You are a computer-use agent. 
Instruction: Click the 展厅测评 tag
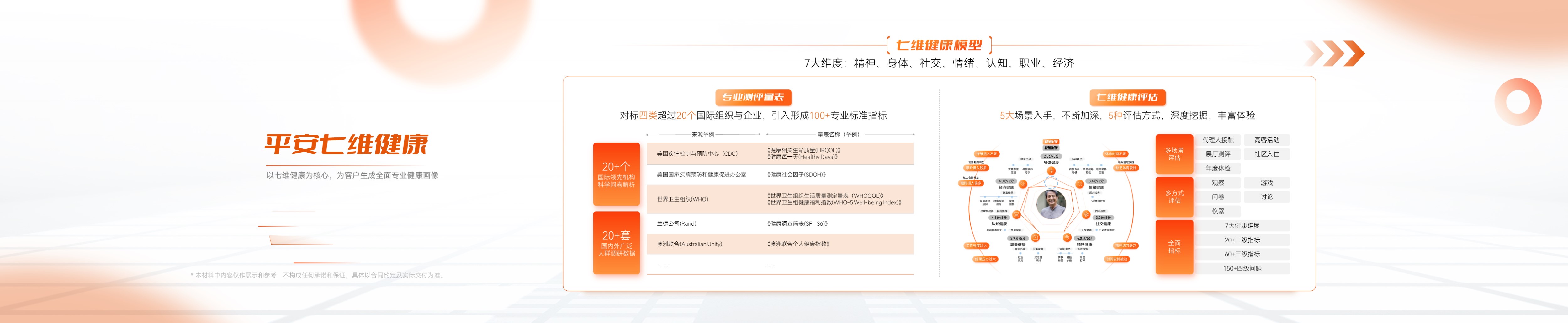(x=1218, y=154)
